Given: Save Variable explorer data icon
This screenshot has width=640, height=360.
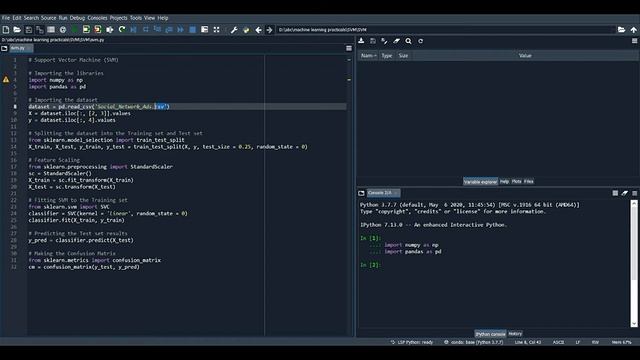Looking at the screenshot, I should pyautogui.click(x=373, y=41).
